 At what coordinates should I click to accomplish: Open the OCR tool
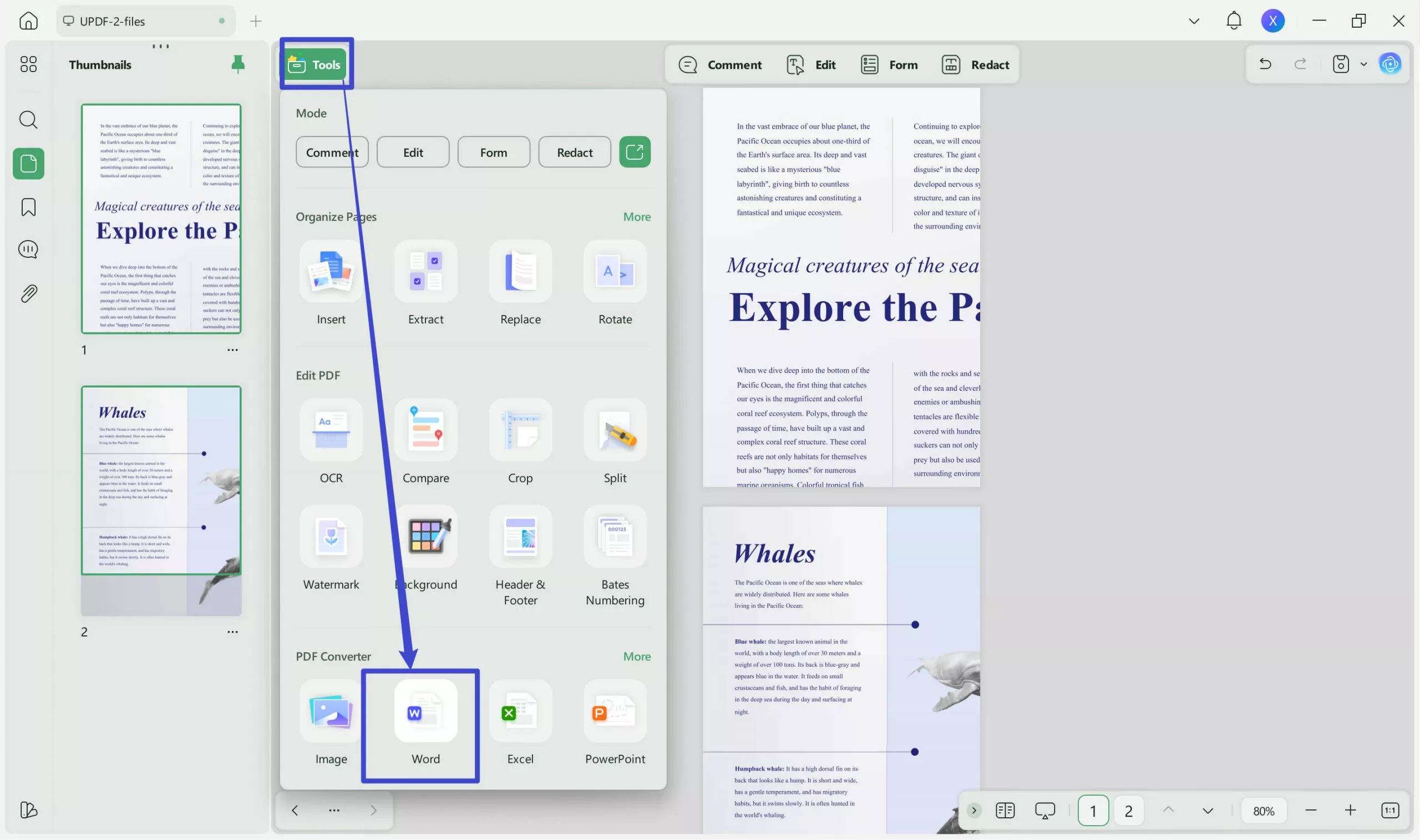pyautogui.click(x=331, y=430)
